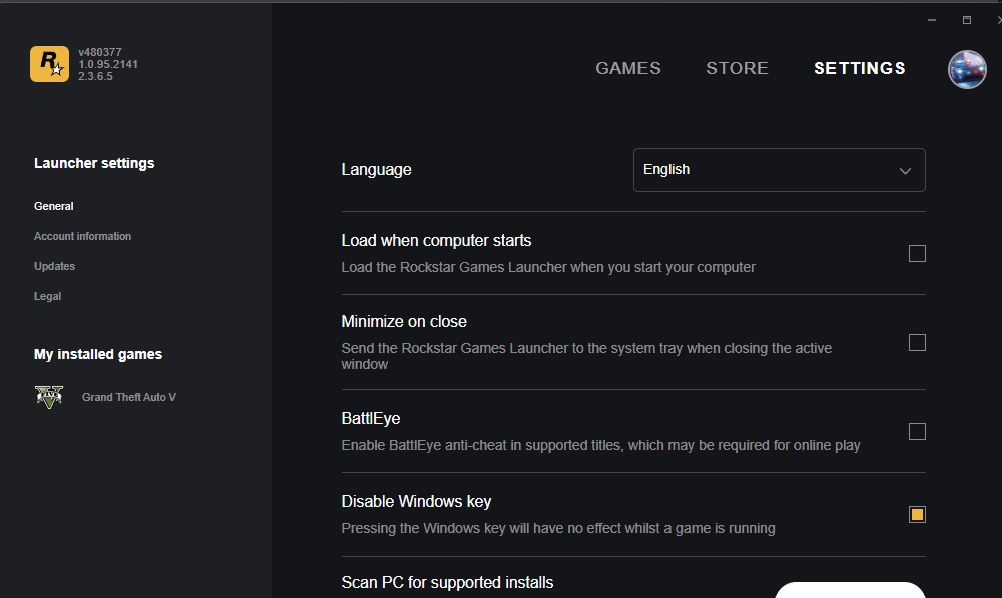1002x598 pixels.
Task: Select the Settings tab
Action: [x=860, y=69]
